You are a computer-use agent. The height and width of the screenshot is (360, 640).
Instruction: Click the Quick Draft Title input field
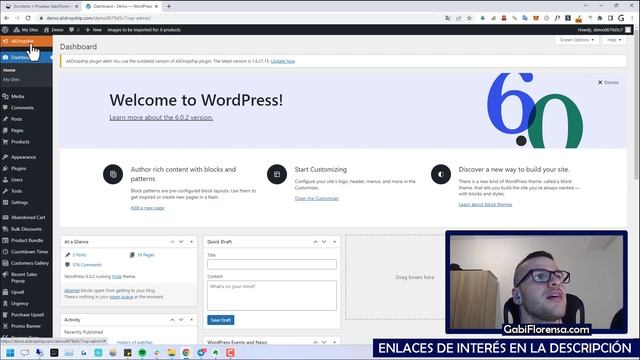[272, 264]
